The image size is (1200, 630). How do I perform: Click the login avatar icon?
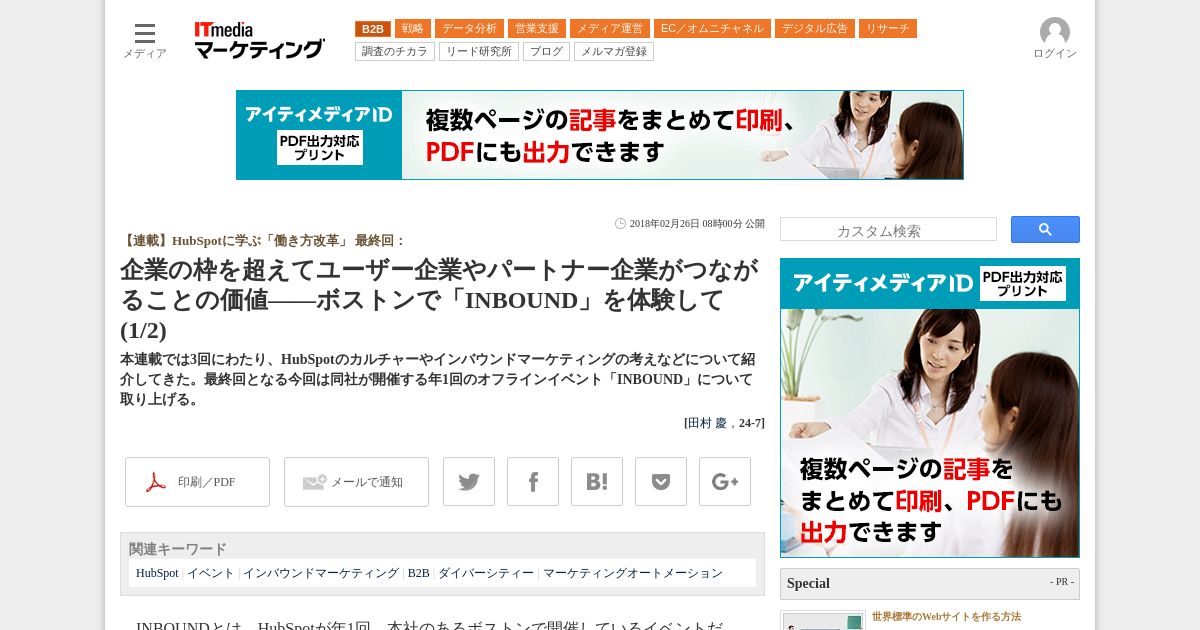pos(1055,32)
